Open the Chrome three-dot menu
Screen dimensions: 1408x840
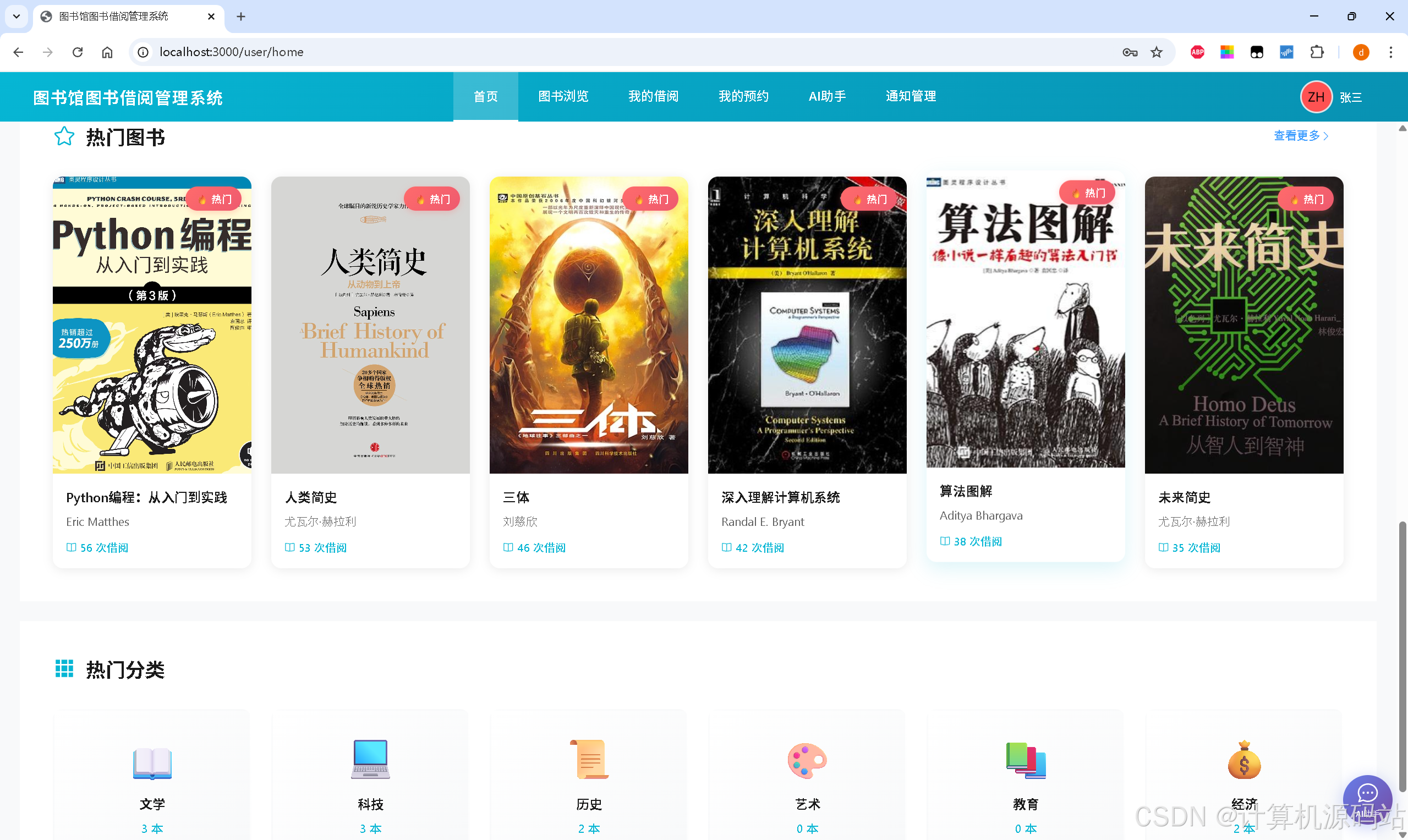coord(1390,52)
